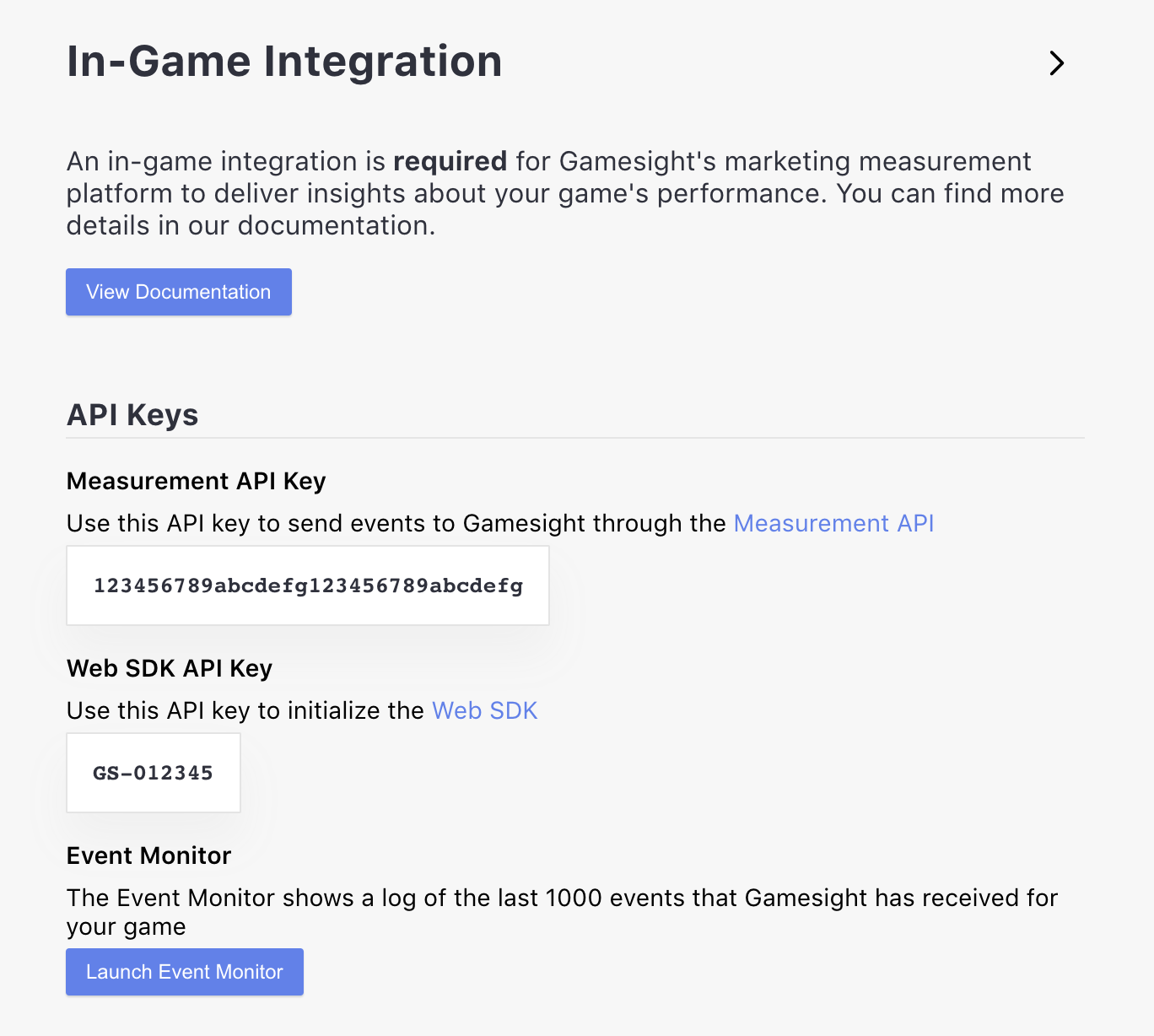Click the View Documentation button
1154x1036 pixels.
[179, 292]
